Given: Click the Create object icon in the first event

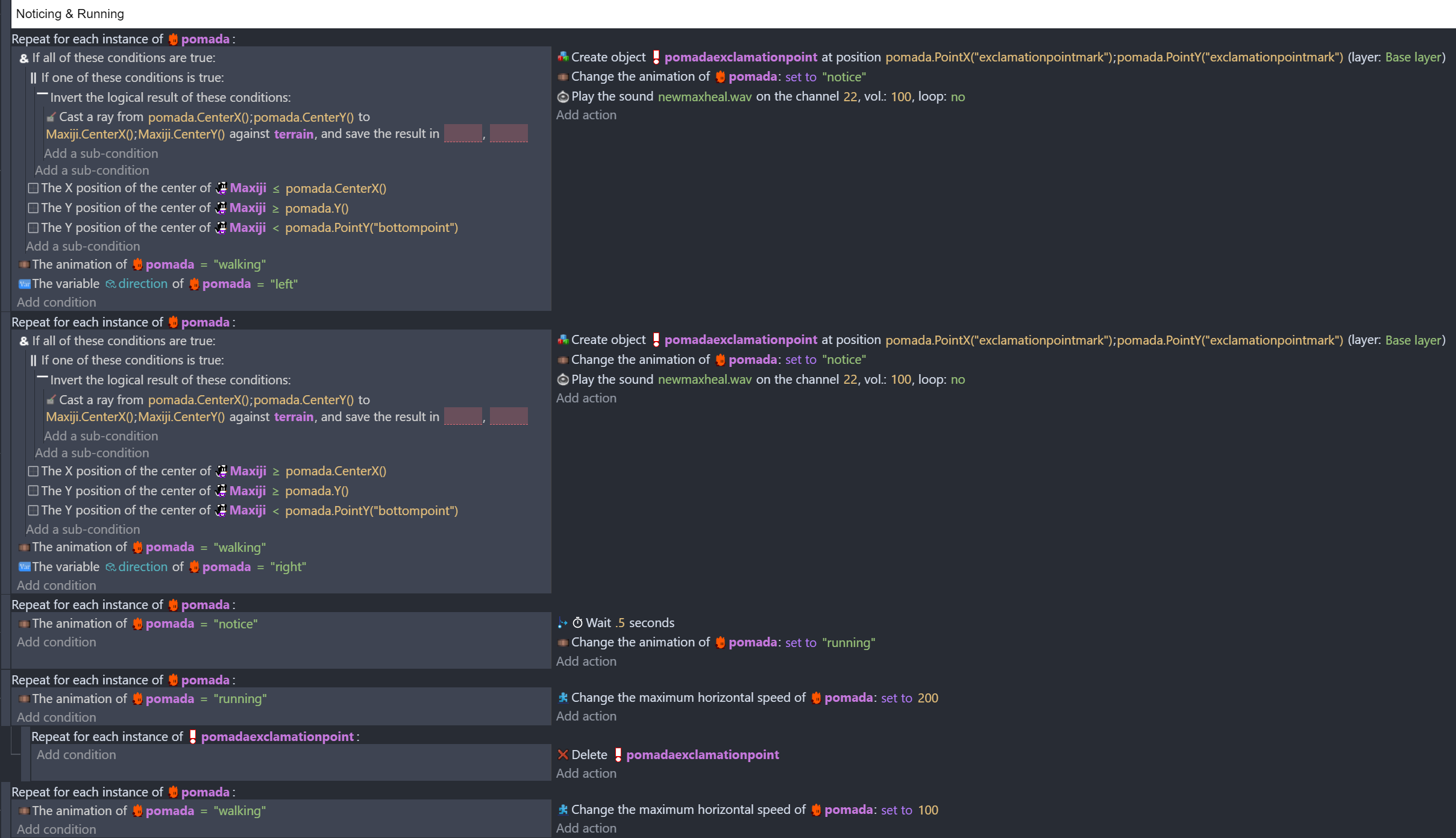Looking at the screenshot, I should tap(563, 57).
